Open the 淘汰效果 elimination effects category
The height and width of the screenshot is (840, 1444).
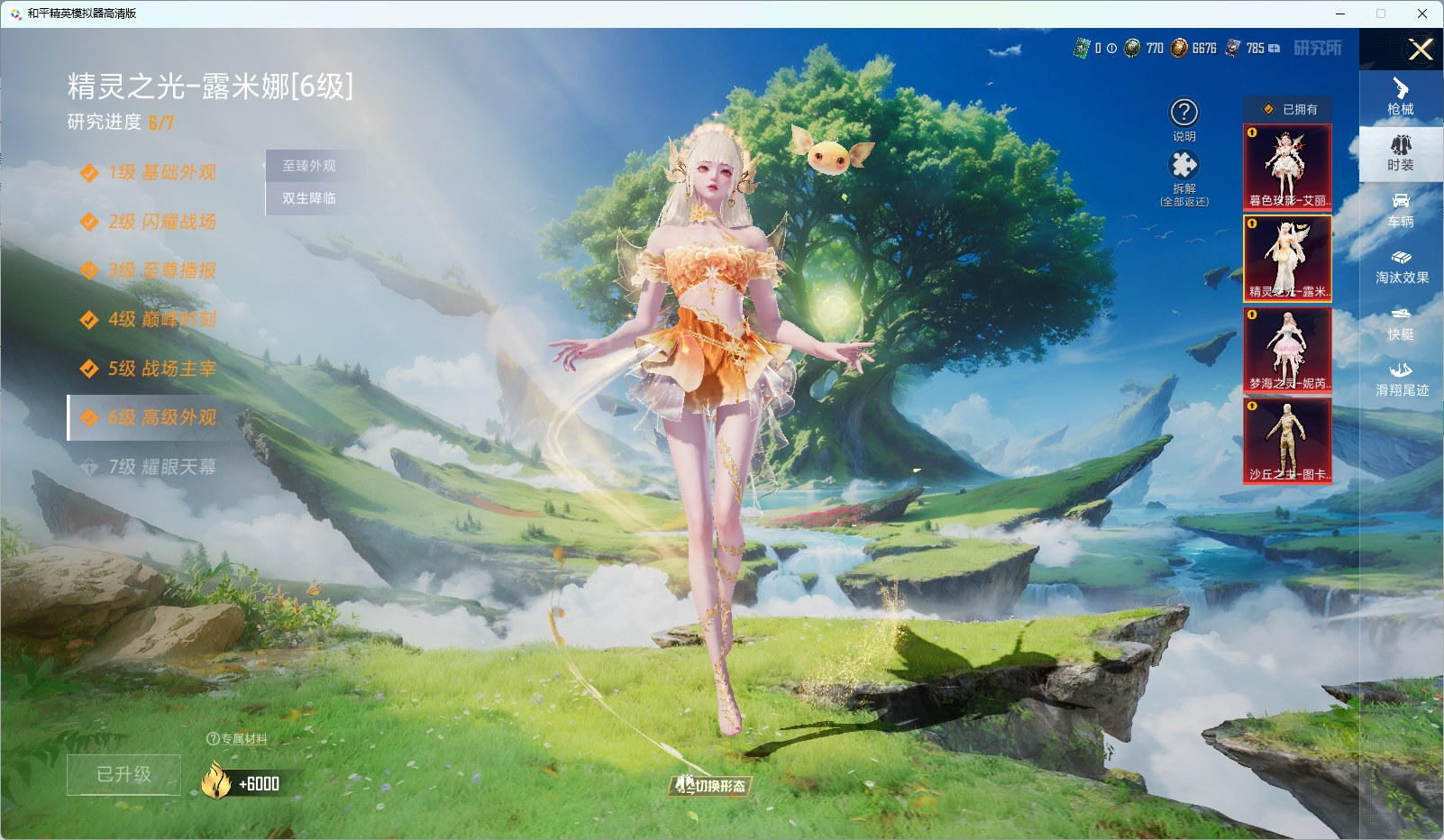(x=1401, y=267)
